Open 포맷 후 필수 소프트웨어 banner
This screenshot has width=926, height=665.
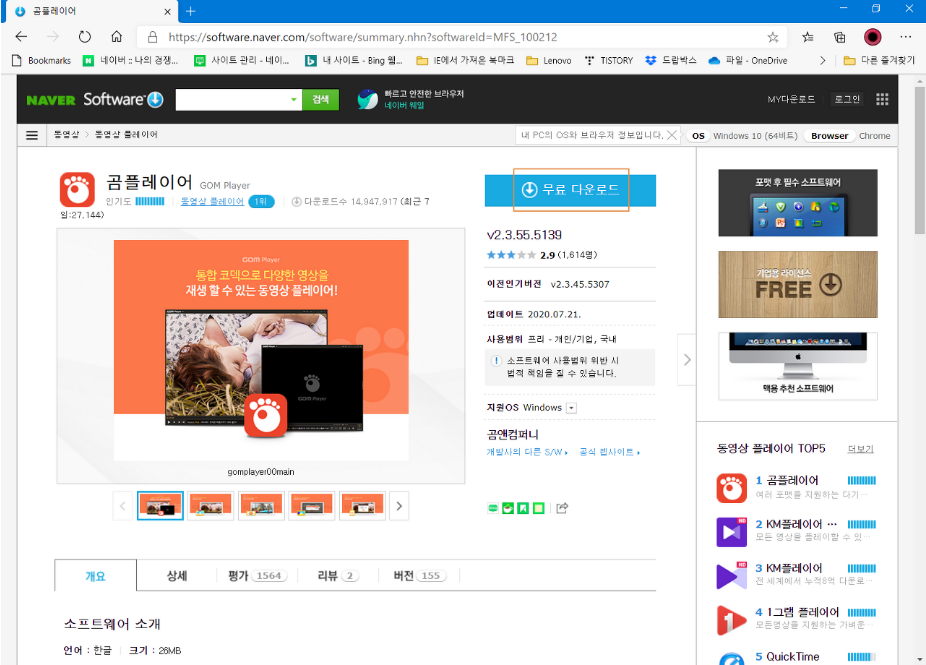click(798, 203)
